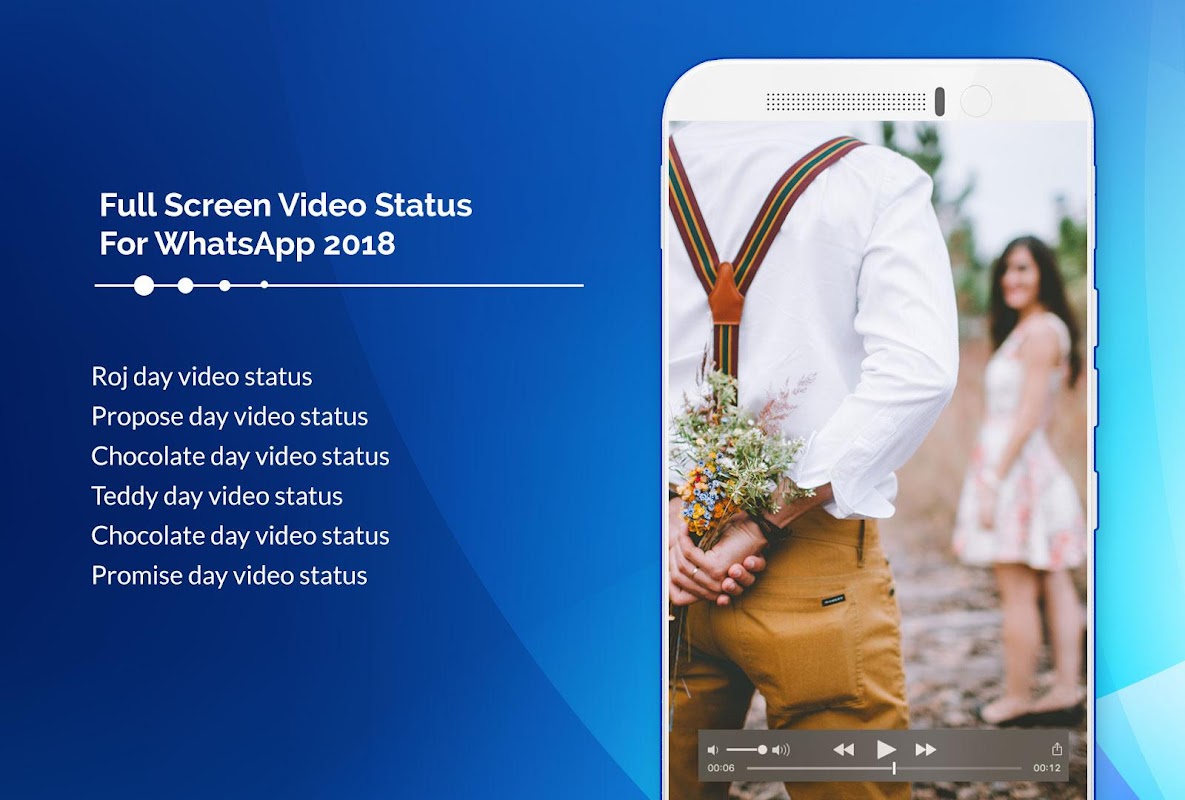This screenshot has height=800, width=1185.
Task: Fast-forward the video with the double-right arrows
Action: (926, 749)
